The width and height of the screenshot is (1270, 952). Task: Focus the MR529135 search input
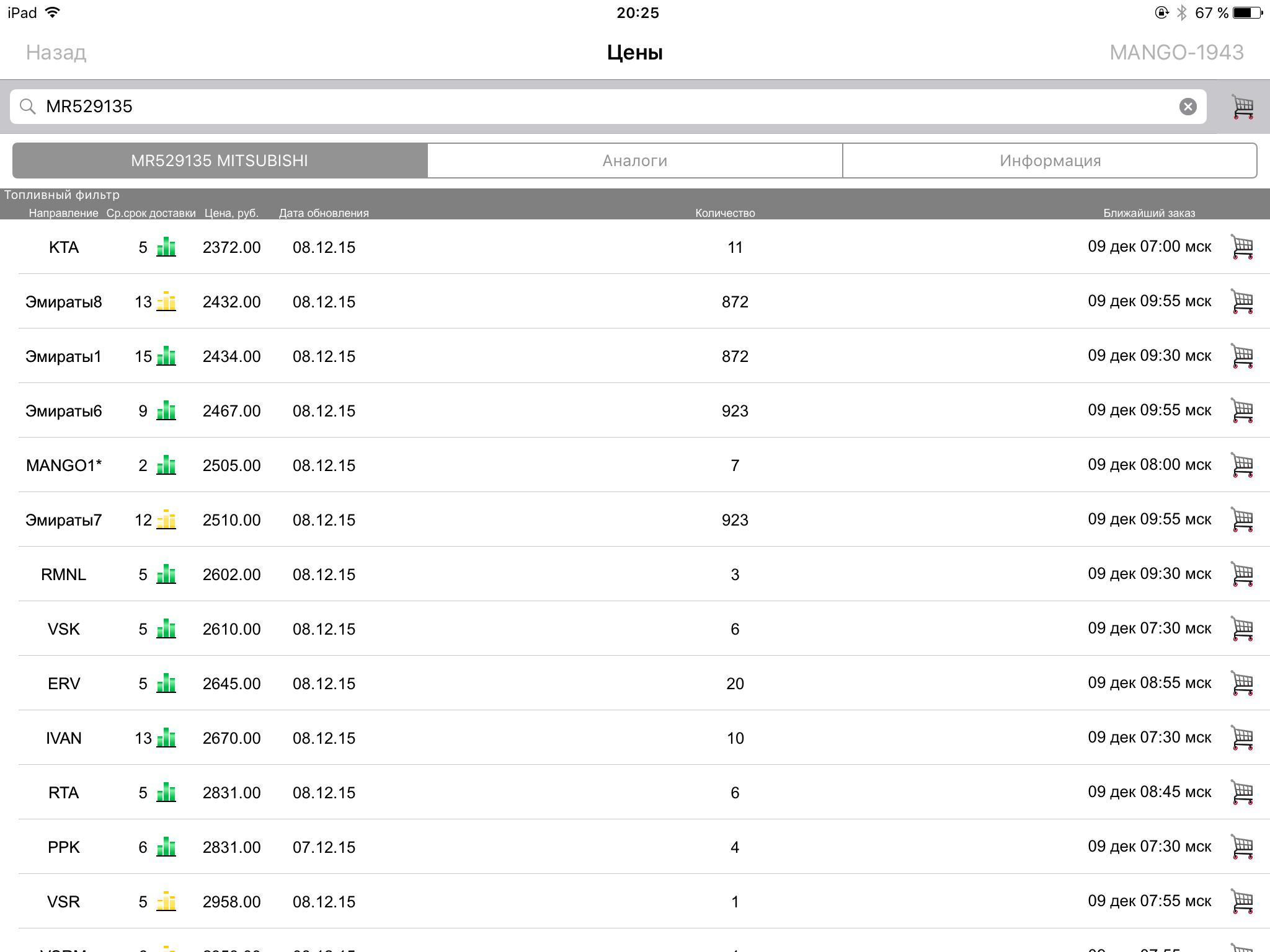pyautogui.click(x=558, y=107)
